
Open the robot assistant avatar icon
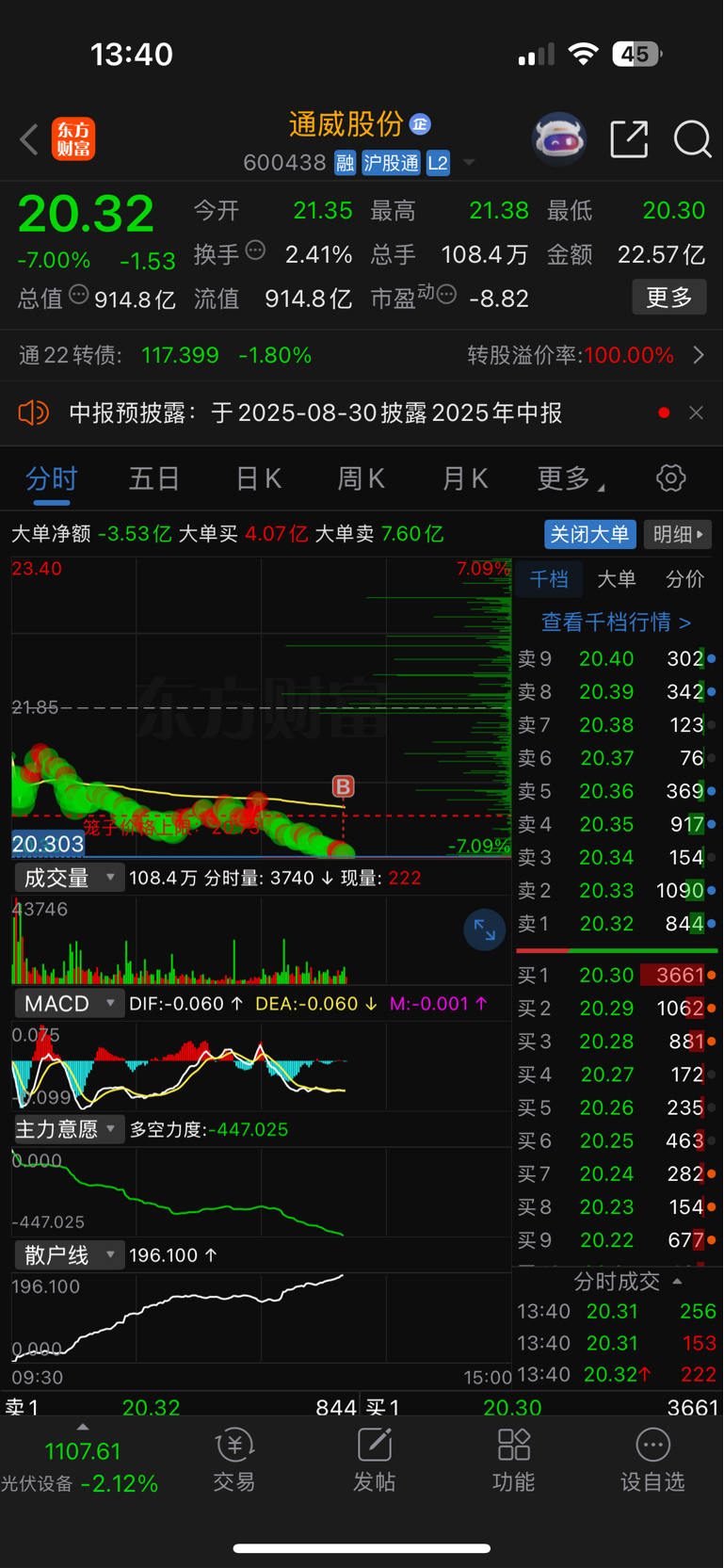(x=559, y=139)
